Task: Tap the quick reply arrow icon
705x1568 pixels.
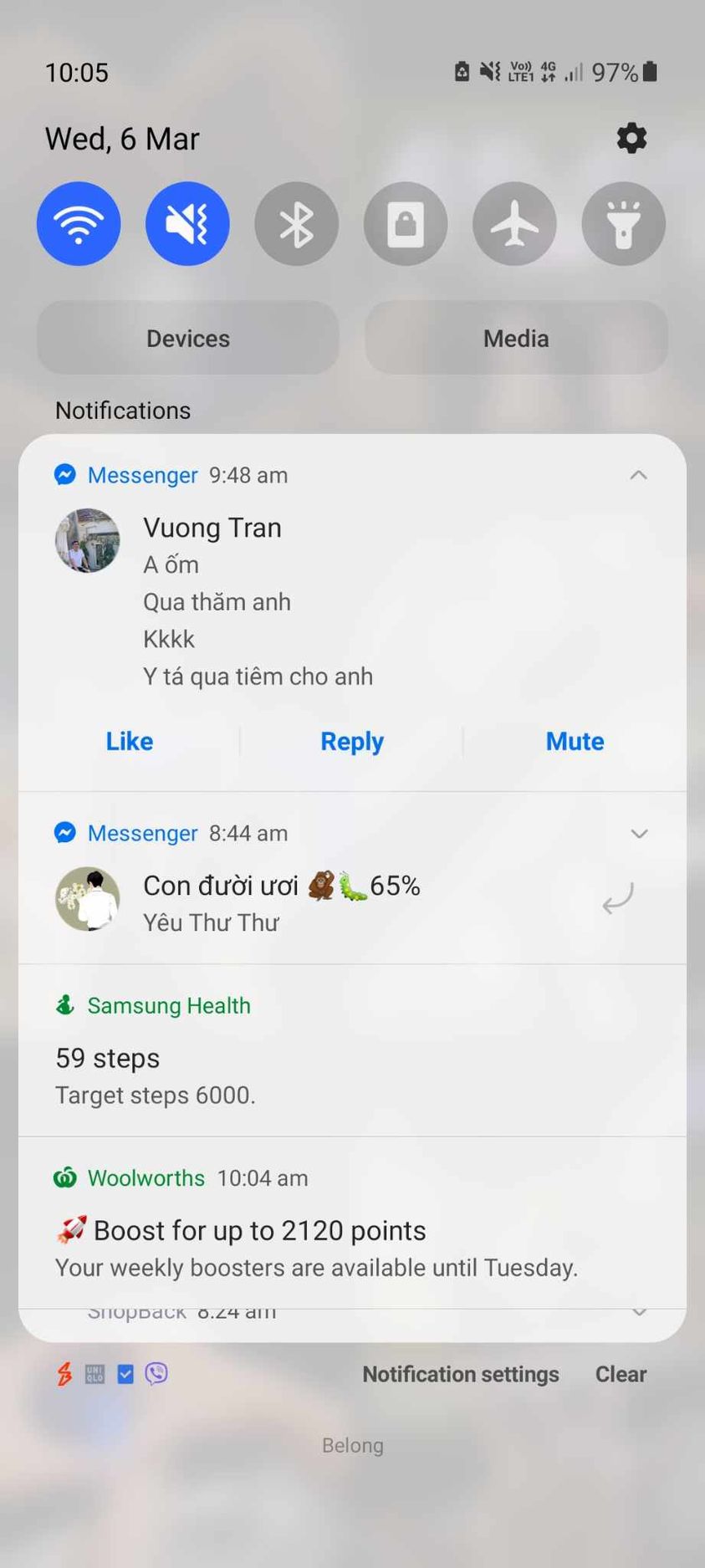Action: pyautogui.click(x=618, y=898)
